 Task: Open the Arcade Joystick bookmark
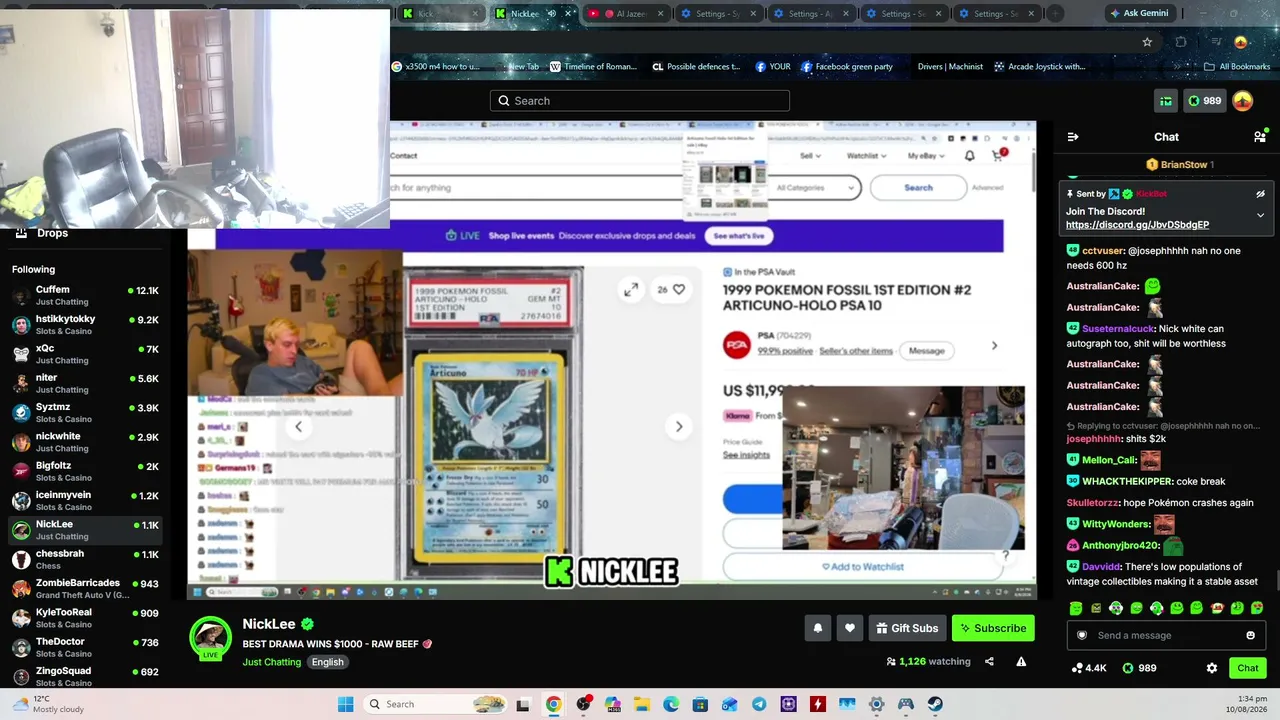coord(1039,67)
